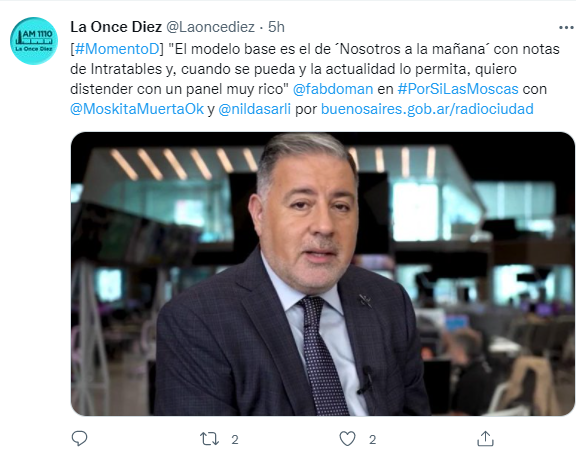The height and width of the screenshot is (450, 576).
Task: Open the #PorSiLasMoscas hashtag
Action: coord(458,89)
